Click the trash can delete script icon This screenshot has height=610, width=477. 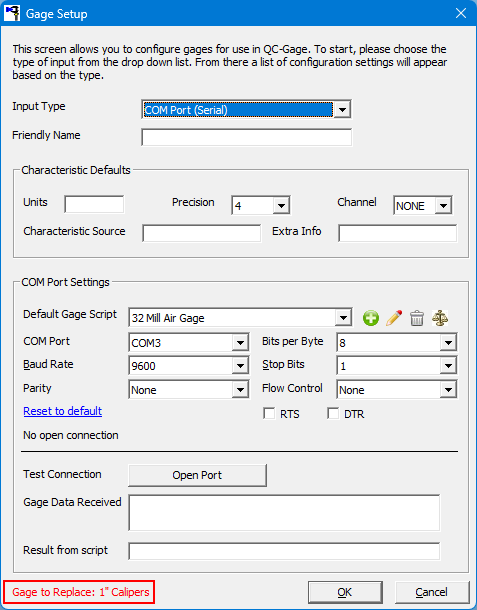417,318
